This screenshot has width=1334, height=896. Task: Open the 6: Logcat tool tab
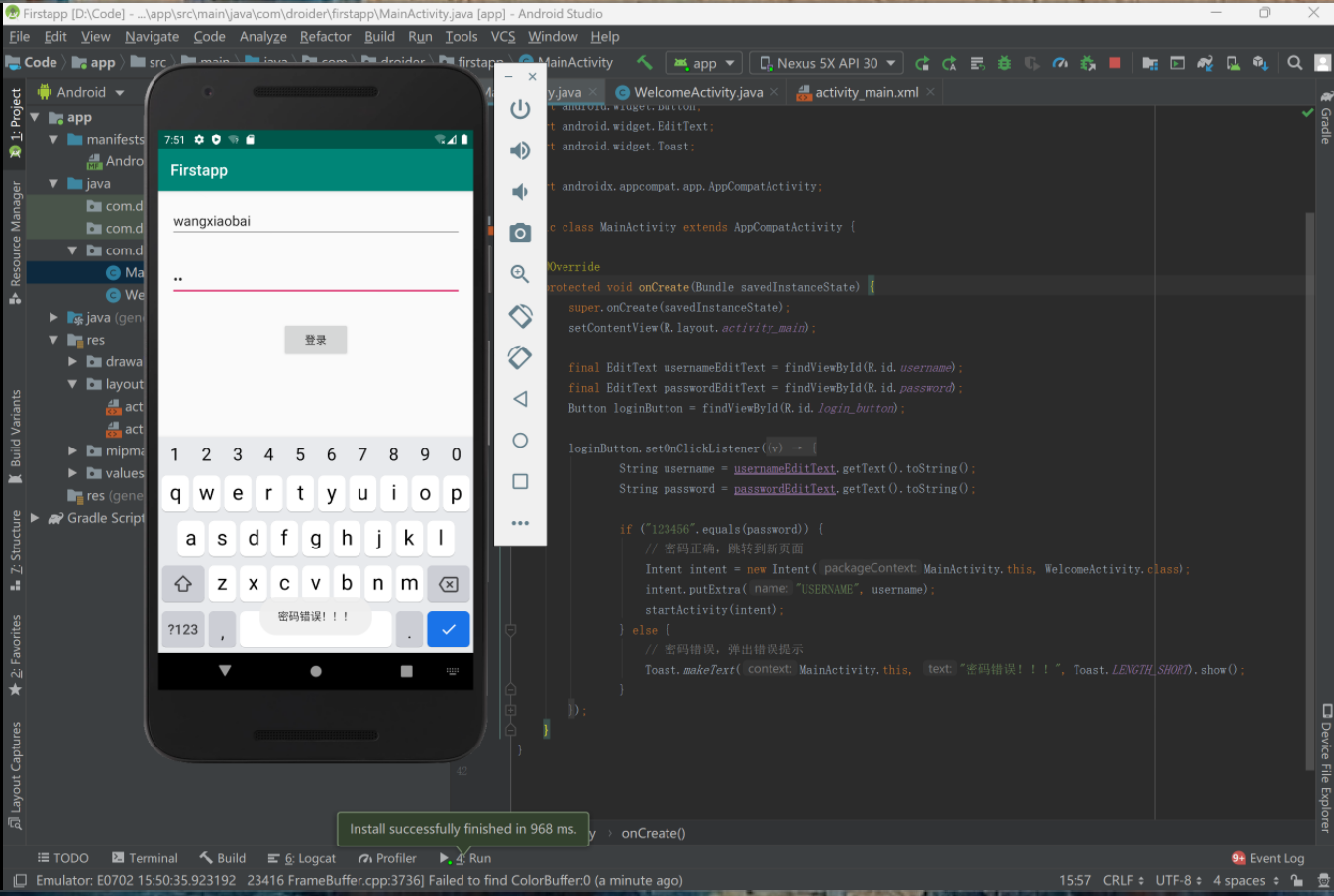click(x=301, y=858)
